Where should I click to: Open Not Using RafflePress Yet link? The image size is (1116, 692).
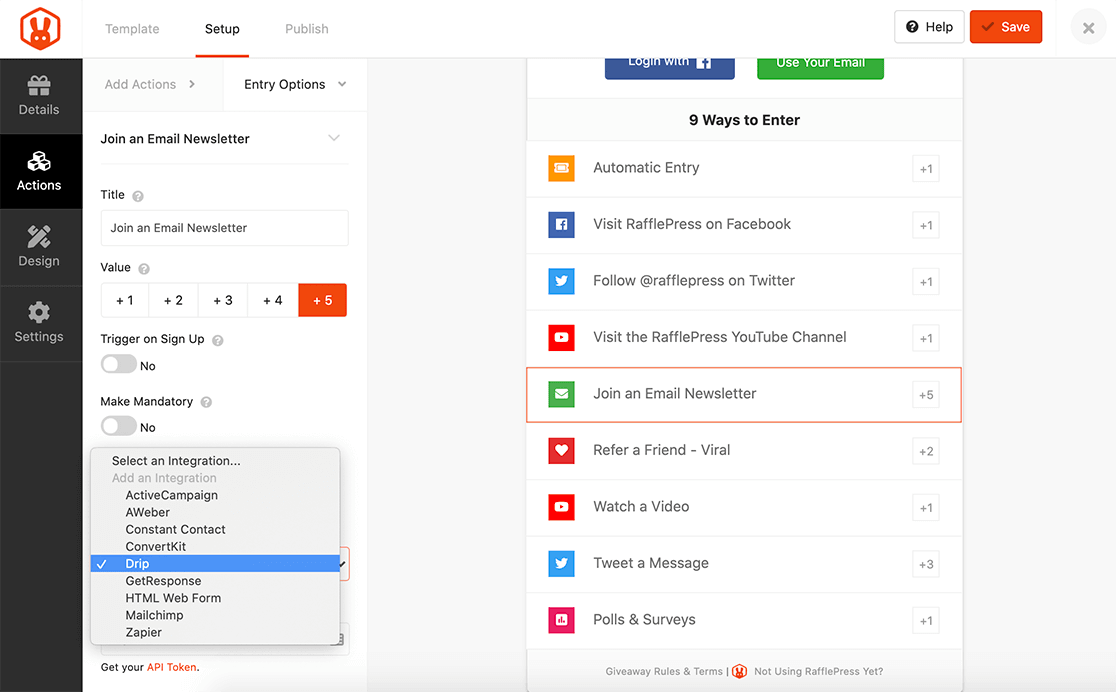click(818, 671)
